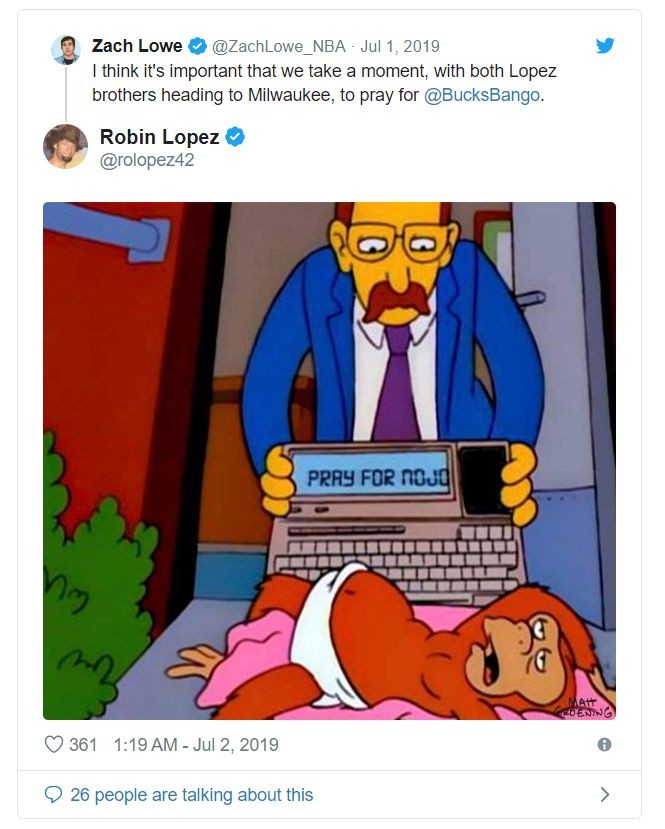
Task: Click the 361 likes count
Action: coord(83,744)
